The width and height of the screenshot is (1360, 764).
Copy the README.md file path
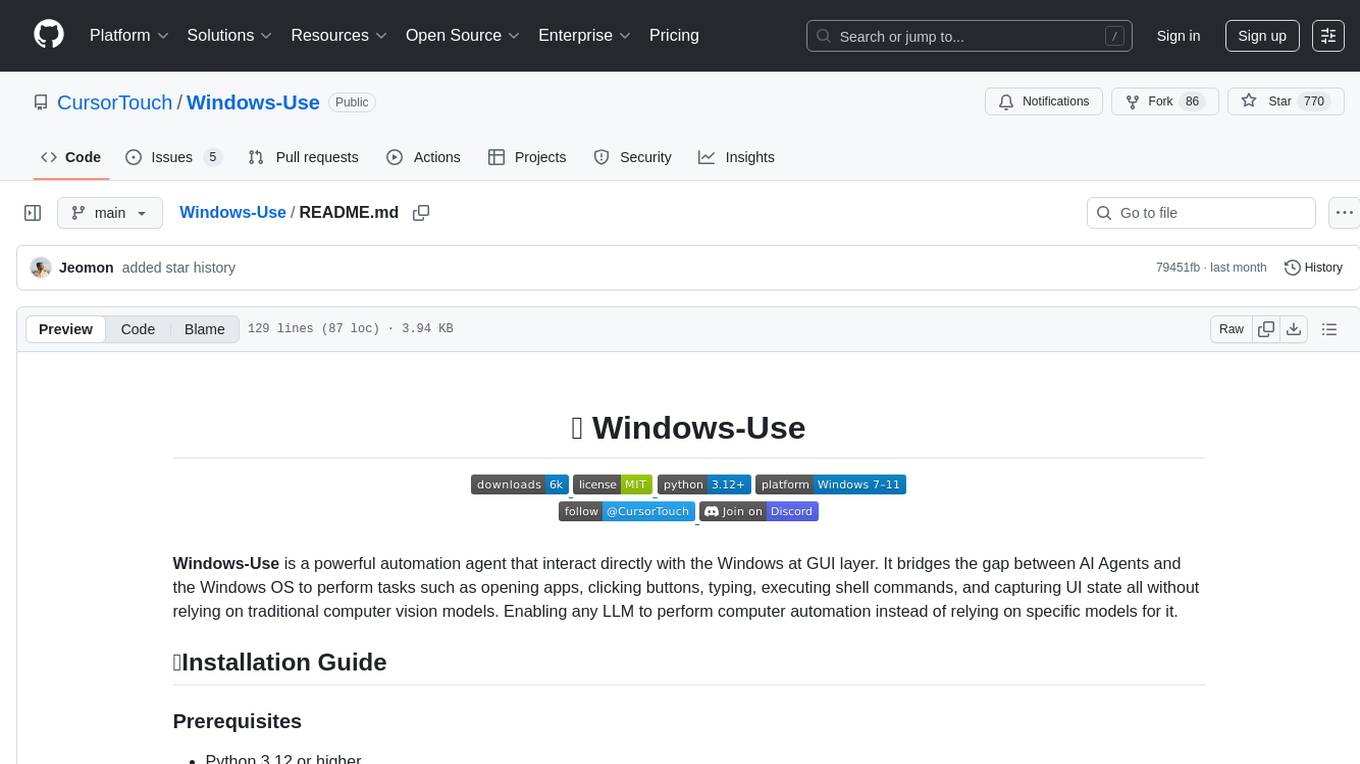(x=421, y=213)
